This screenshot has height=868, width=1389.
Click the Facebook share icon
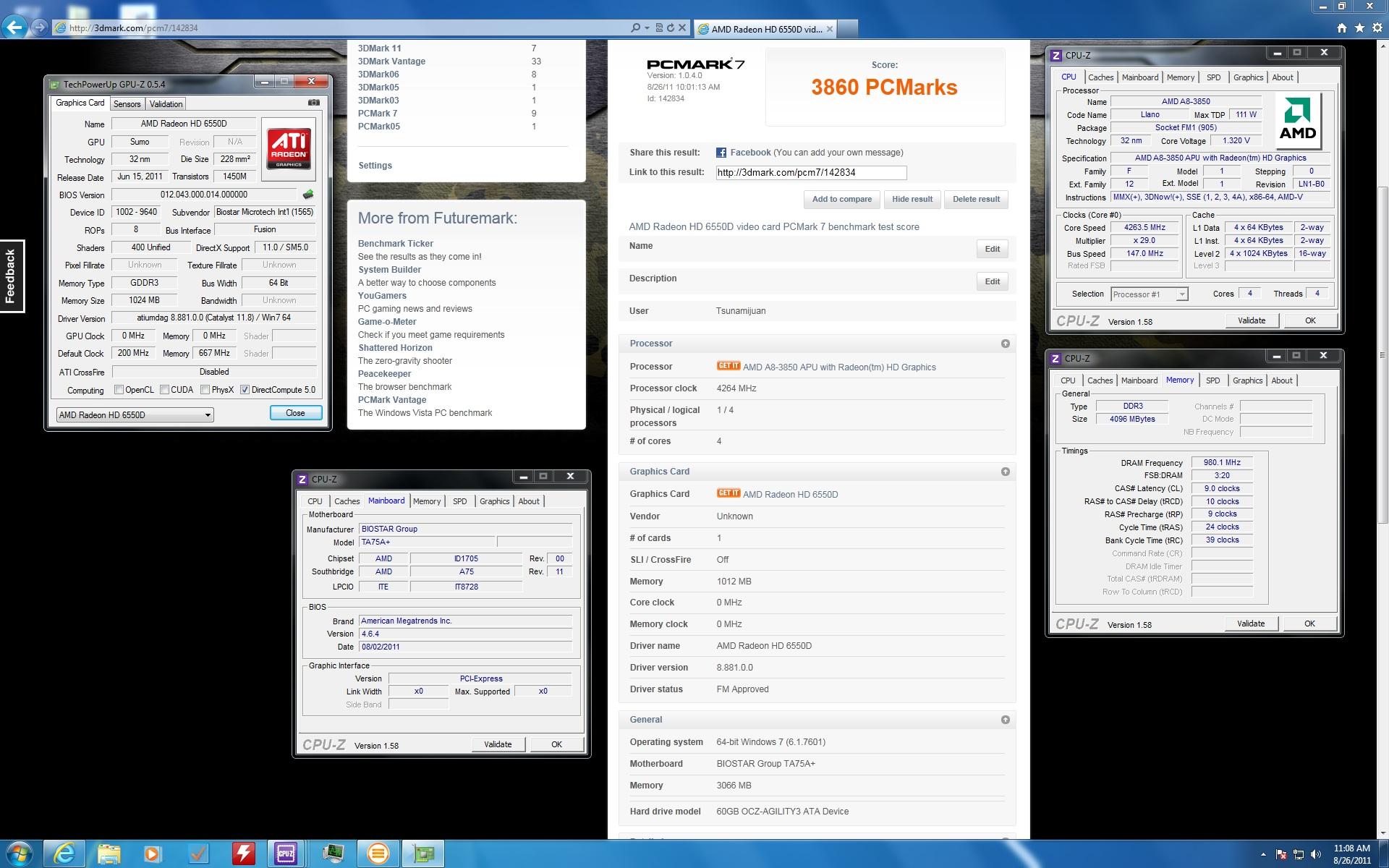pyautogui.click(x=721, y=153)
